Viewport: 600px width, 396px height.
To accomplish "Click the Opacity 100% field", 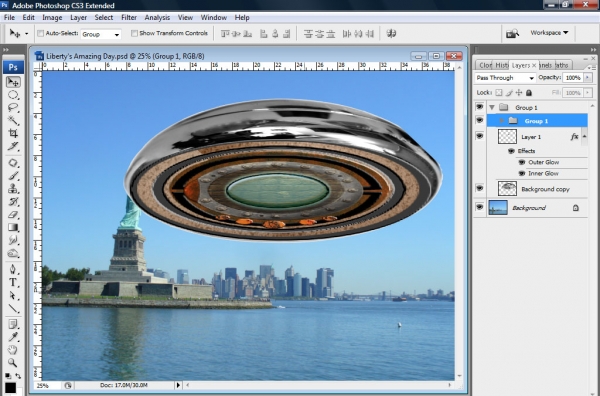I will point(573,78).
